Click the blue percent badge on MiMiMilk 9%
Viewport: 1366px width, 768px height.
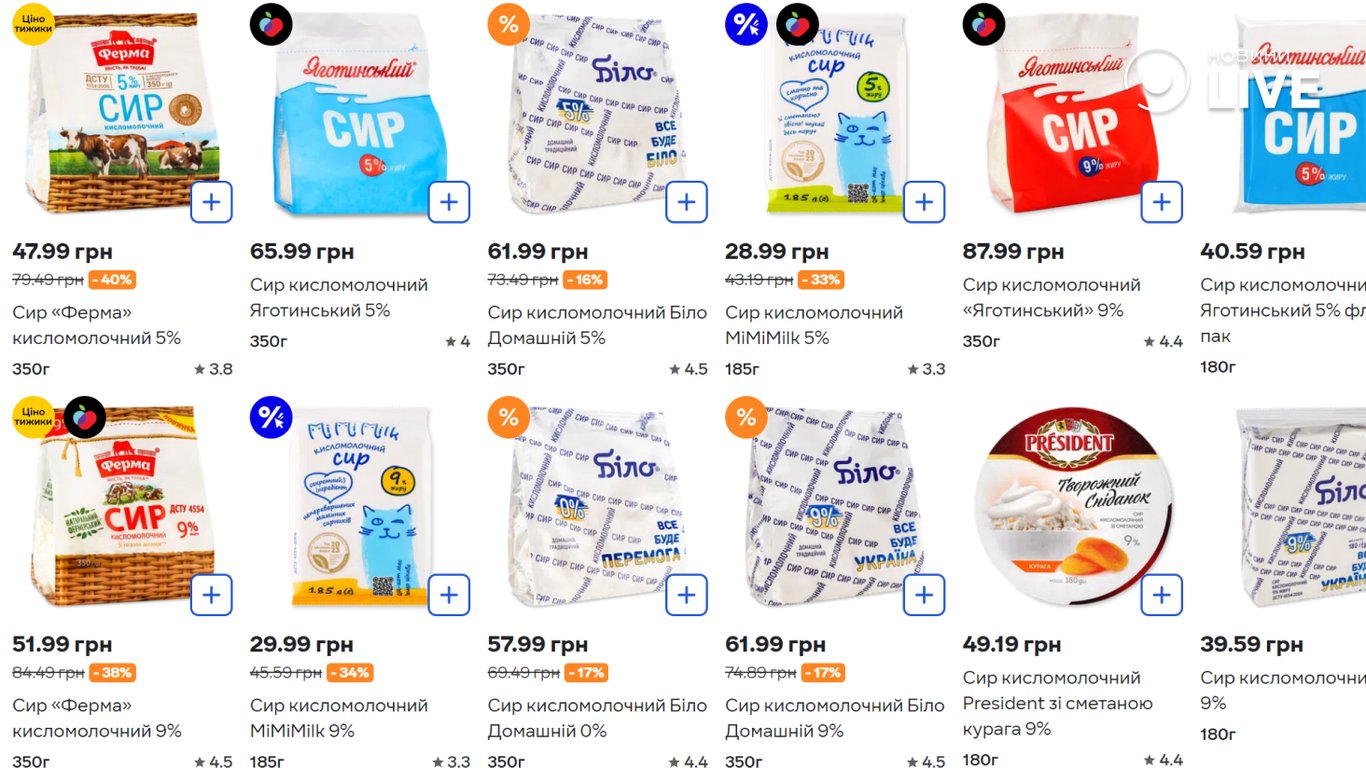[271, 417]
